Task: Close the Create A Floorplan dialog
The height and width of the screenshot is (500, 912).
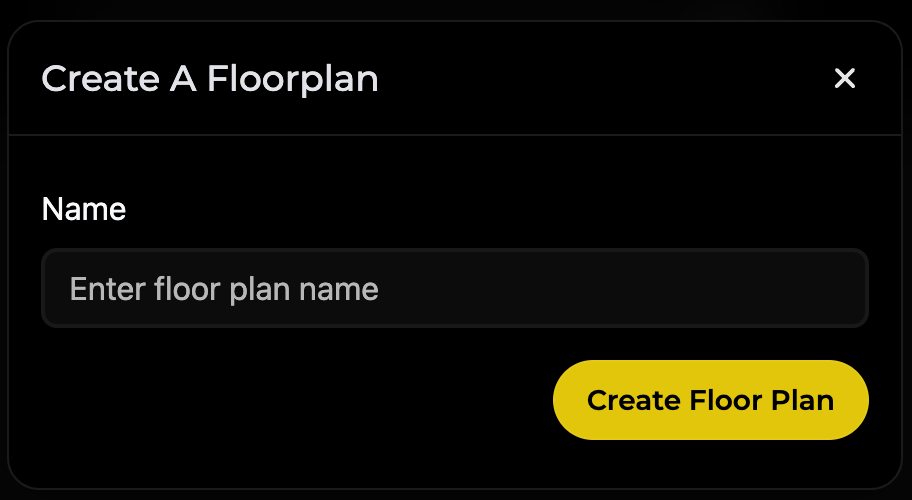Action: 845,78
